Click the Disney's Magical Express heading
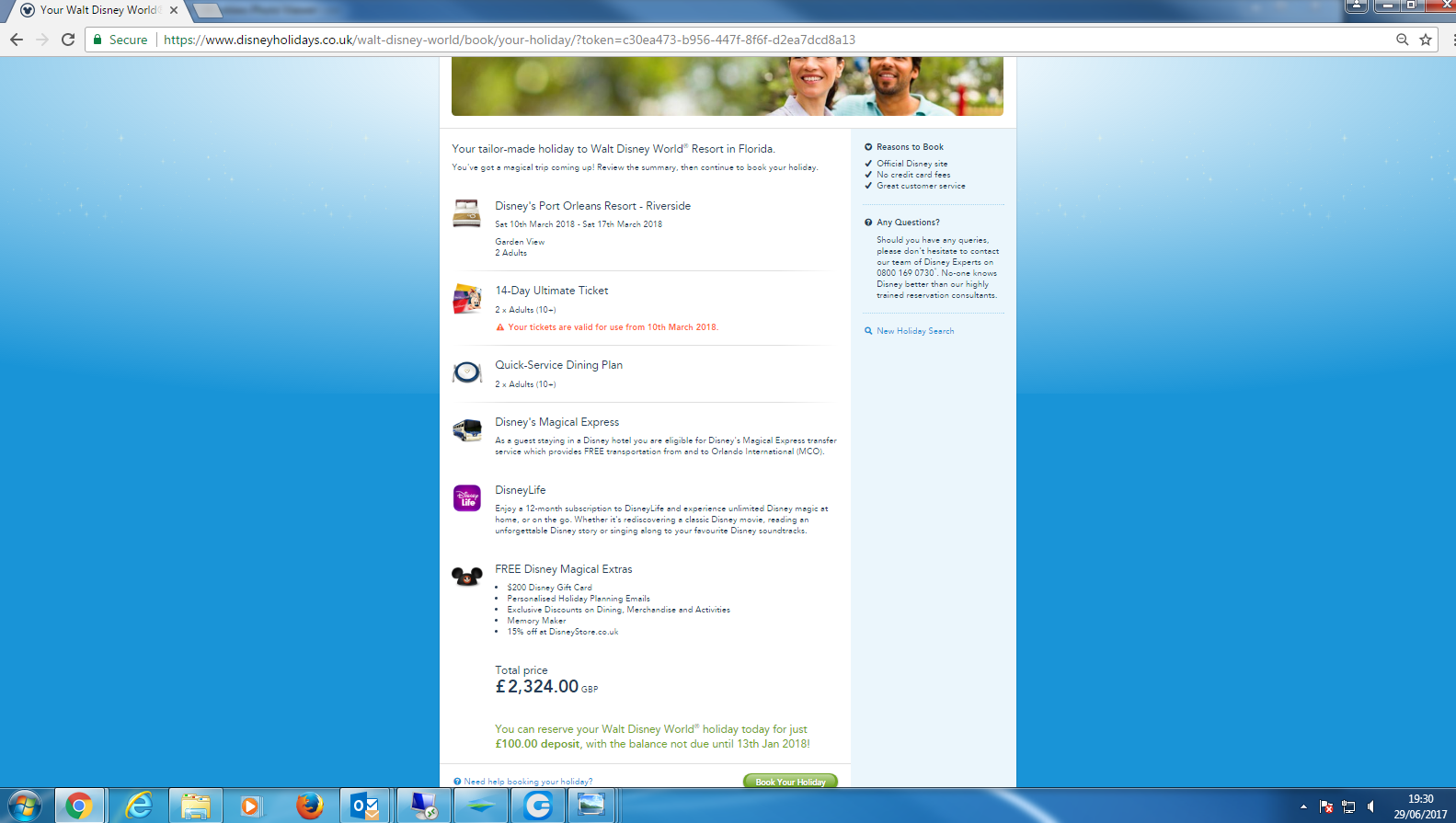1456x823 pixels. coord(556,422)
